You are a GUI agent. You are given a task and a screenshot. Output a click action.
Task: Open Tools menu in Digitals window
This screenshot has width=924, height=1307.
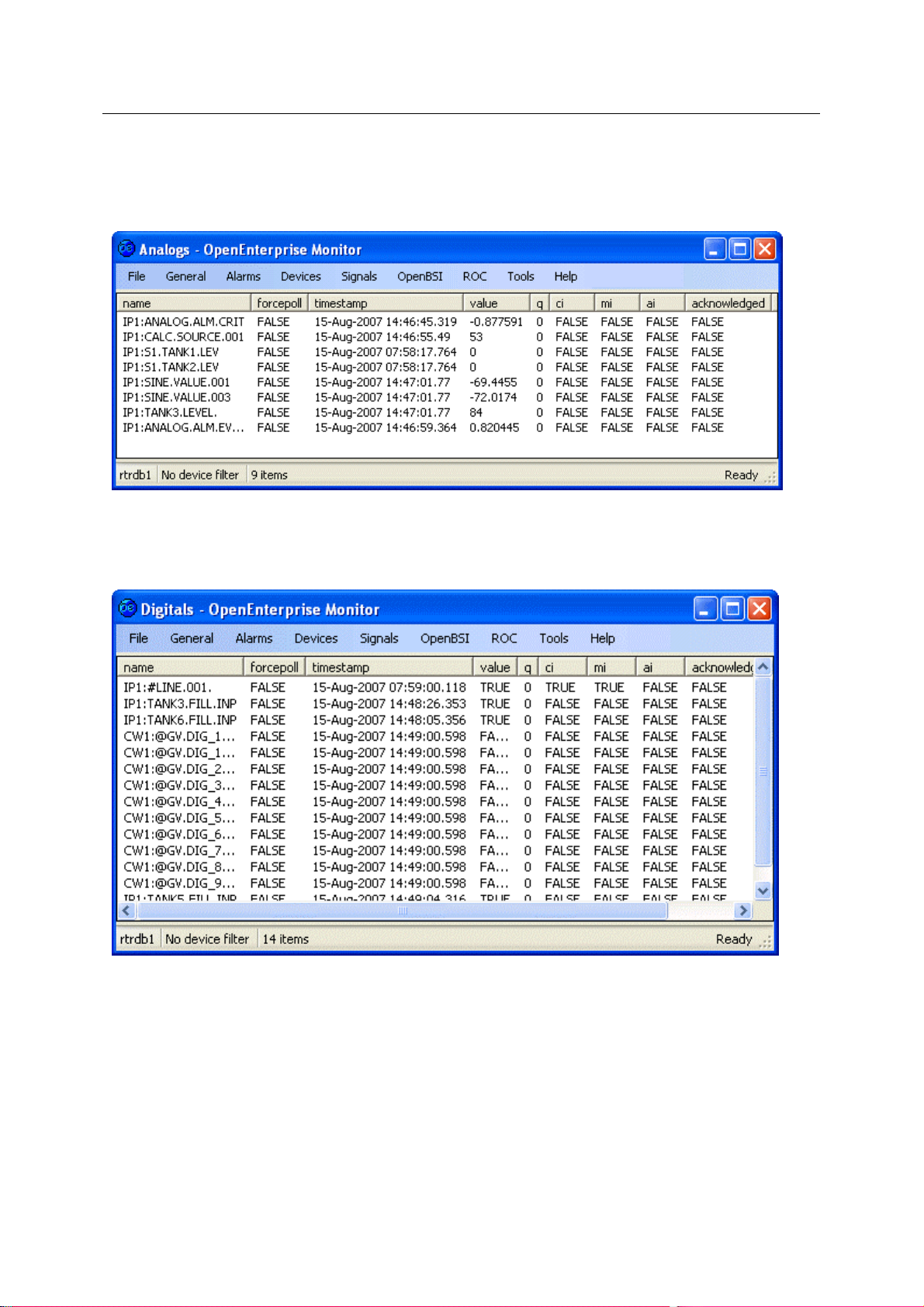tap(554, 638)
